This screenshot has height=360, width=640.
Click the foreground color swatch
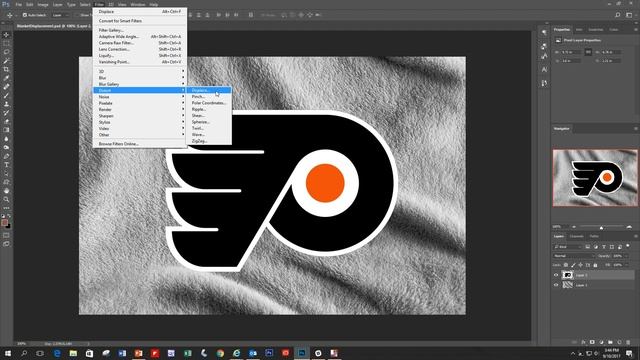pyautogui.click(x=4, y=222)
